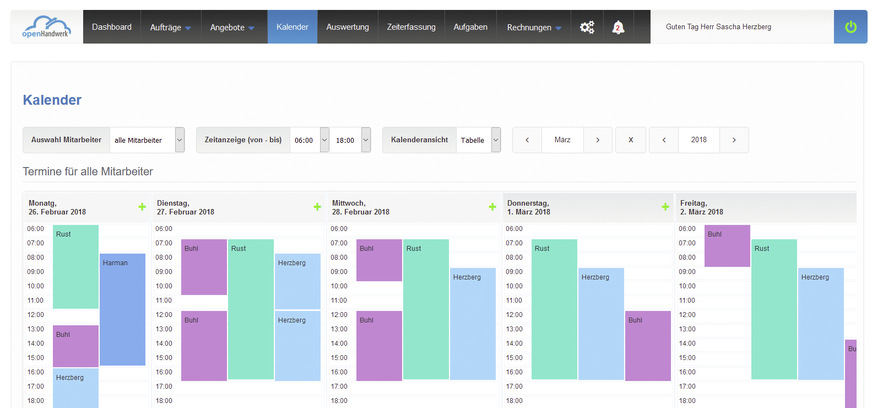Add appointment on Donnerstag 1. März plus

tap(666, 207)
